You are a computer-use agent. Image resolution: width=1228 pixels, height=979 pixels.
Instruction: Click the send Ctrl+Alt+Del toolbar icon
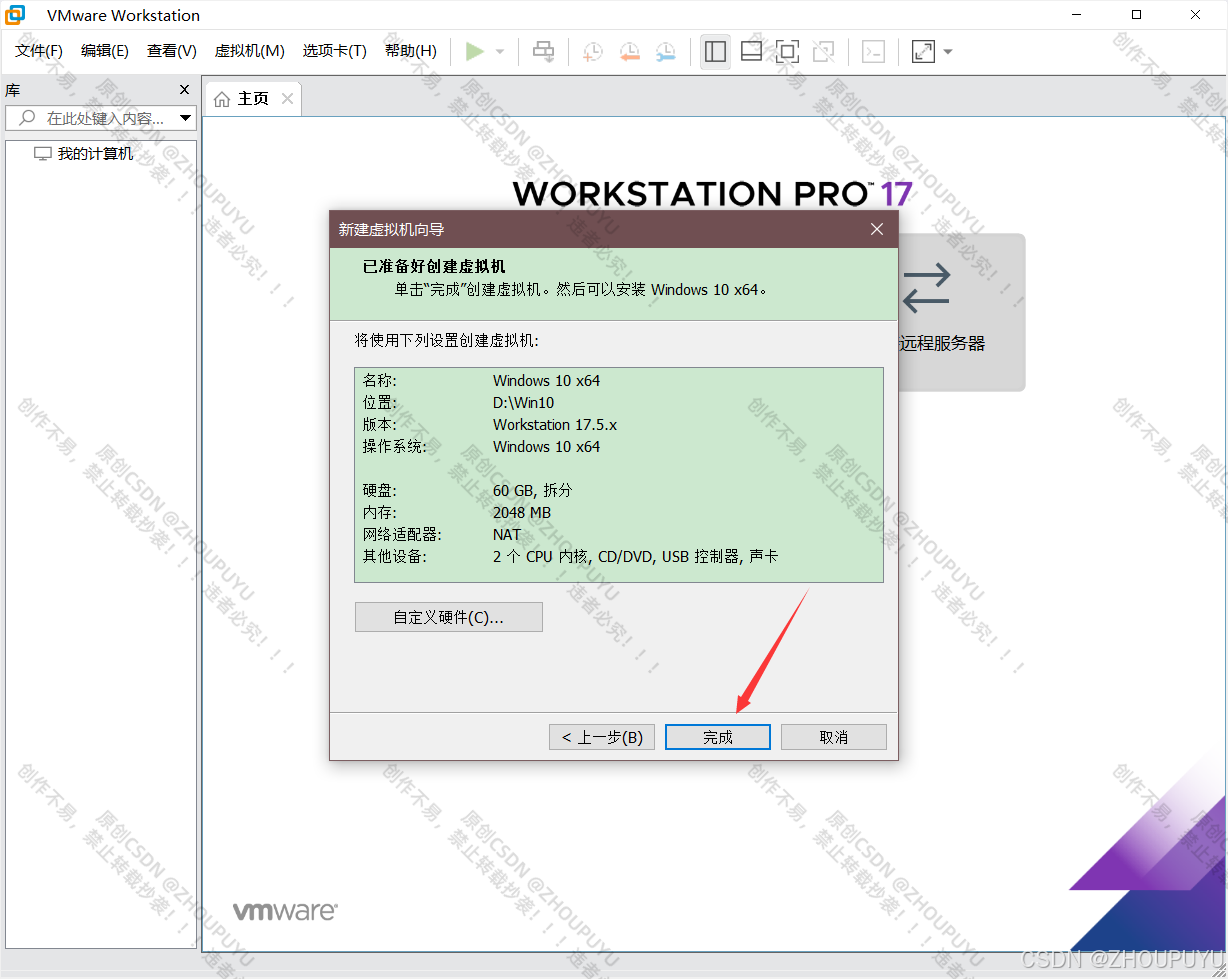(x=543, y=51)
